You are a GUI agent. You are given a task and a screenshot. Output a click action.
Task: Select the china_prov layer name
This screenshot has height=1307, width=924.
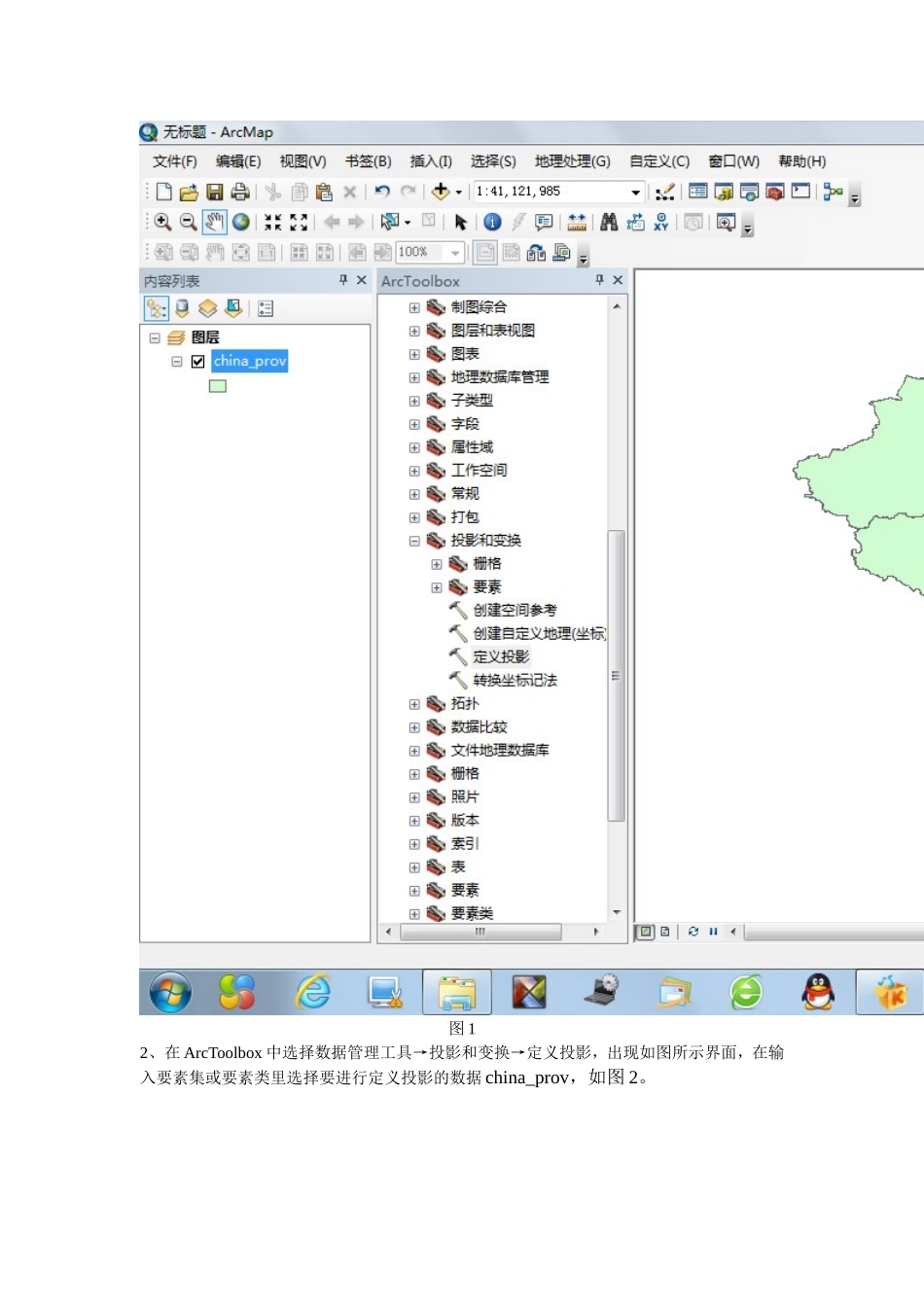pos(250,361)
